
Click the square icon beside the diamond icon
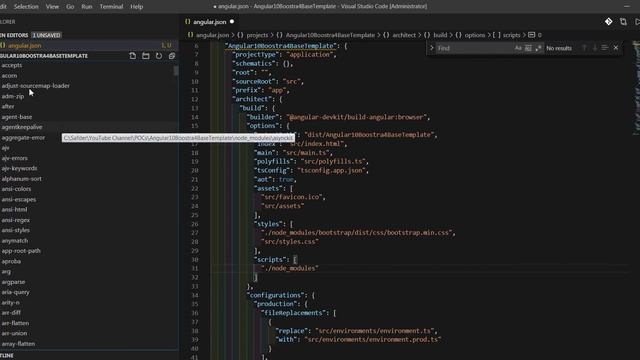point(623,22)
